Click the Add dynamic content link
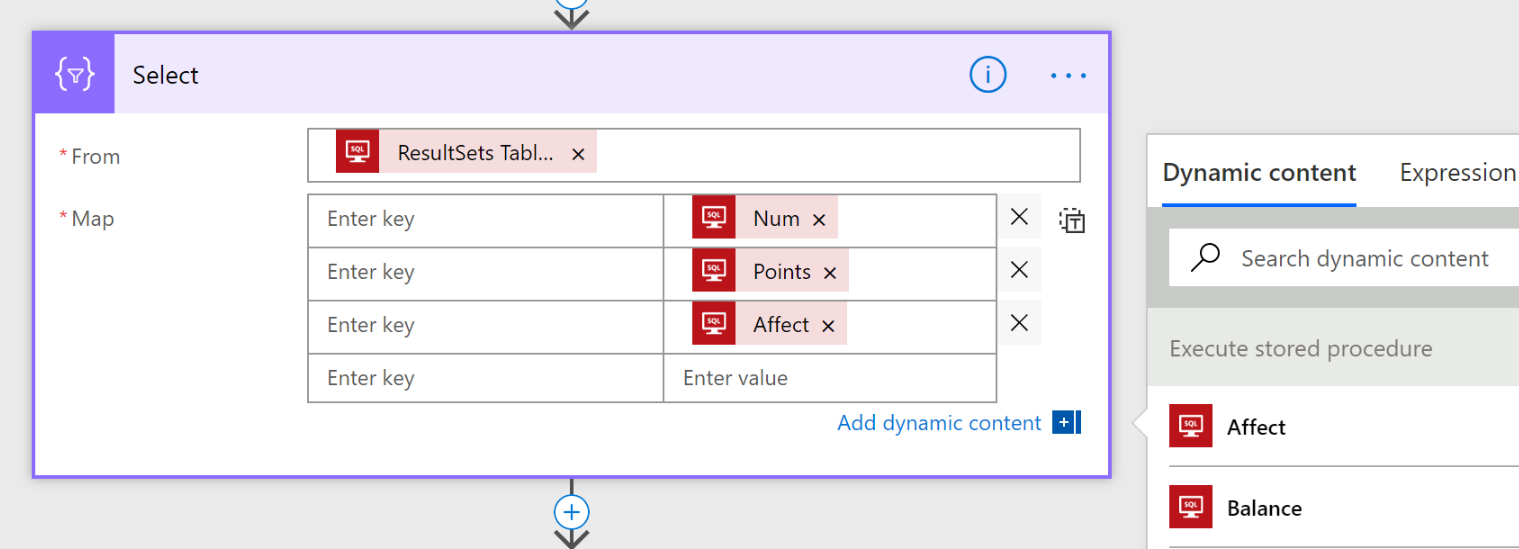 click(938, 423)
